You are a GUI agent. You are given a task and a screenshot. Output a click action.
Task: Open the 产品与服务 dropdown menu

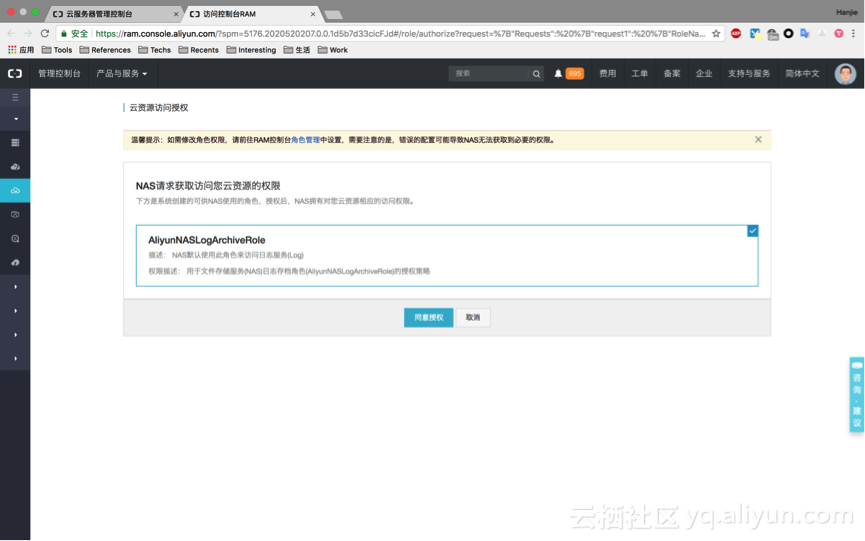121,73
